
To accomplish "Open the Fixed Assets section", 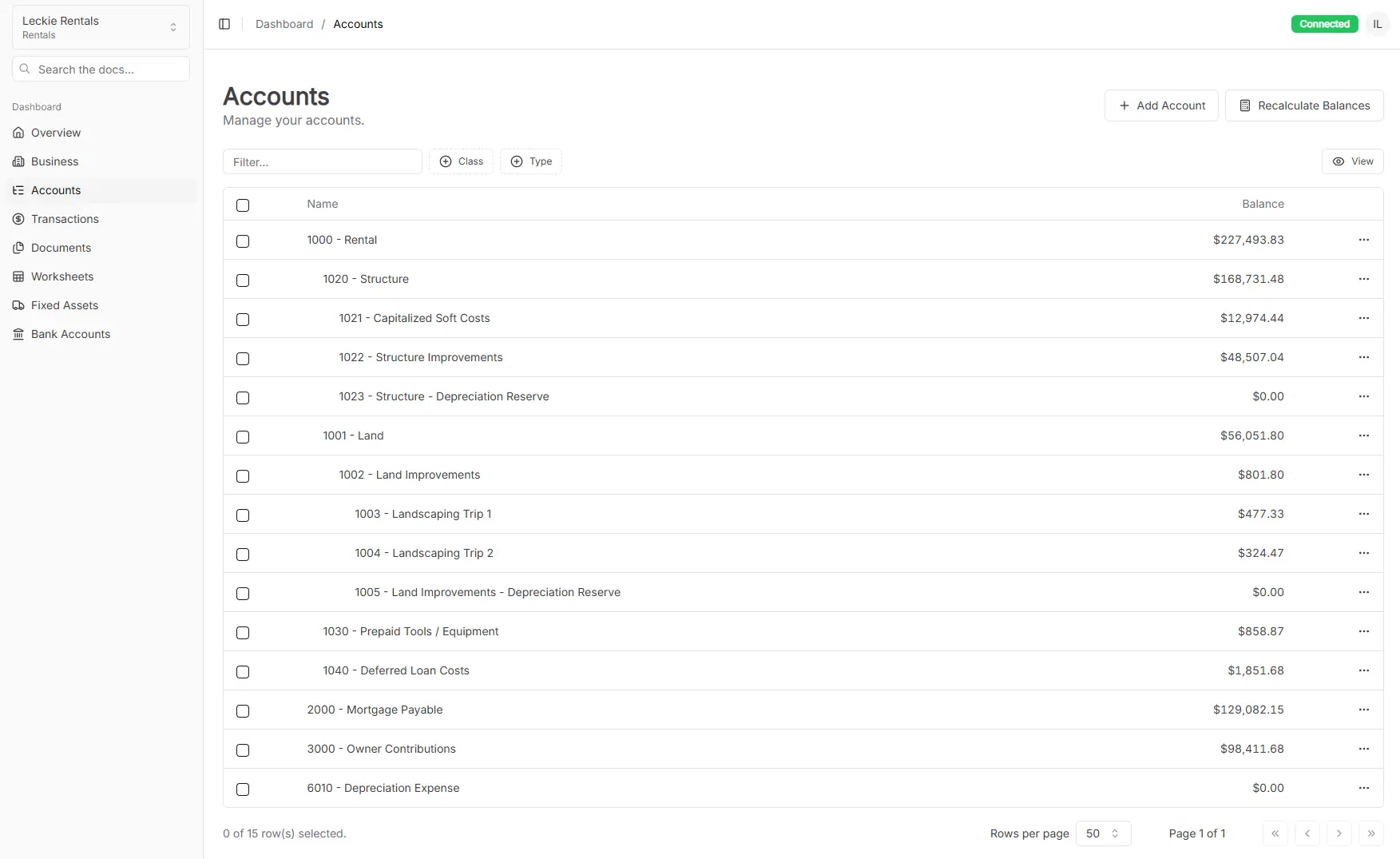I will [64, 305].
